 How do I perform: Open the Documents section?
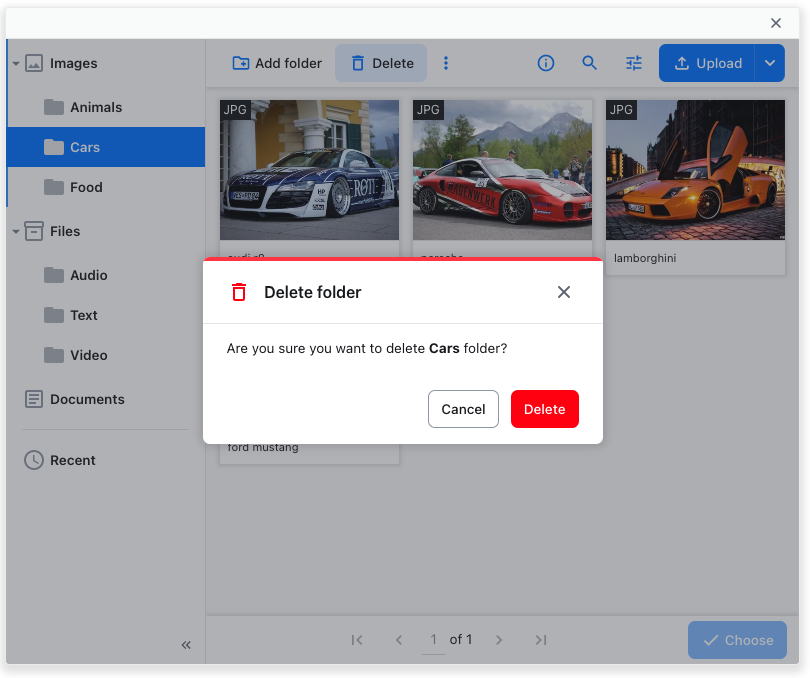(x=88, y=399)
